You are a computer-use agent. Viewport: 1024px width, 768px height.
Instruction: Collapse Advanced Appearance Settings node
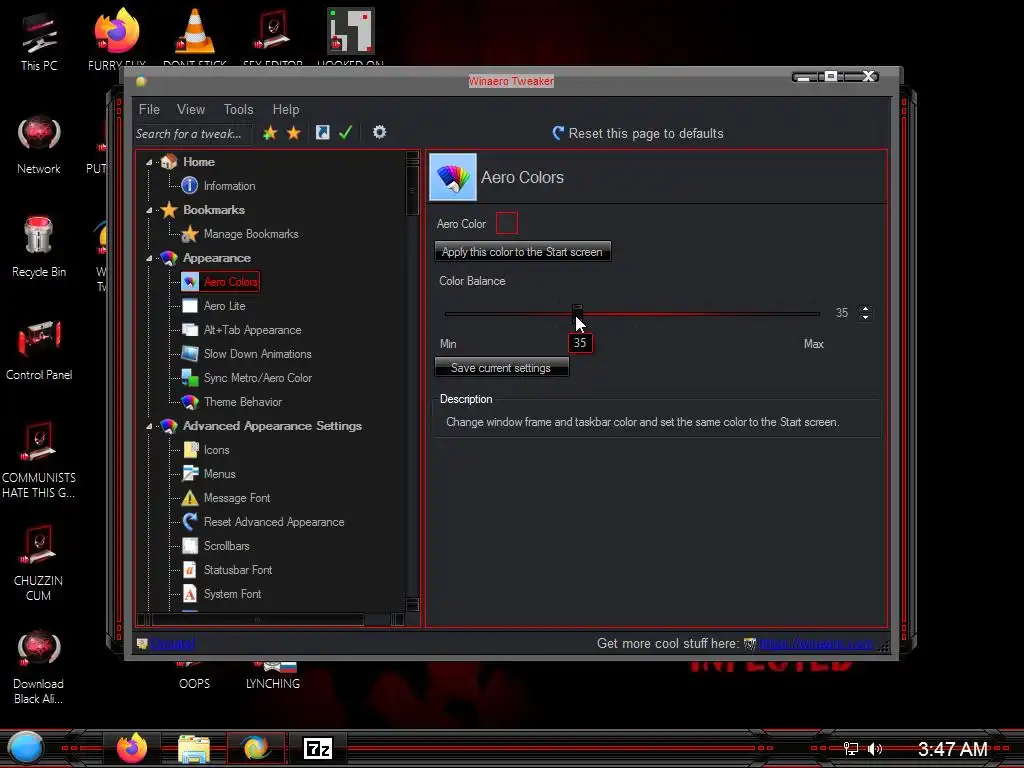point(150,426)
